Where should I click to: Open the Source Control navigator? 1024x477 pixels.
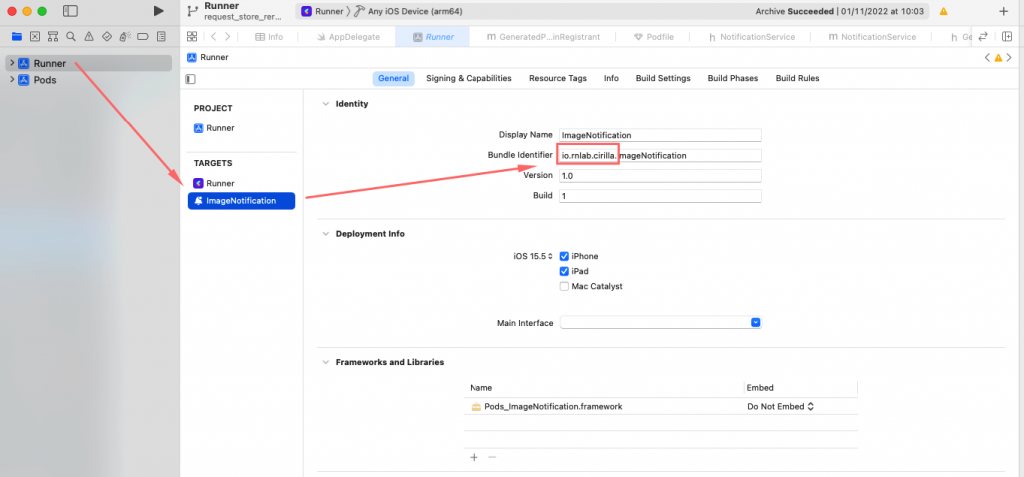pos(35,37)
